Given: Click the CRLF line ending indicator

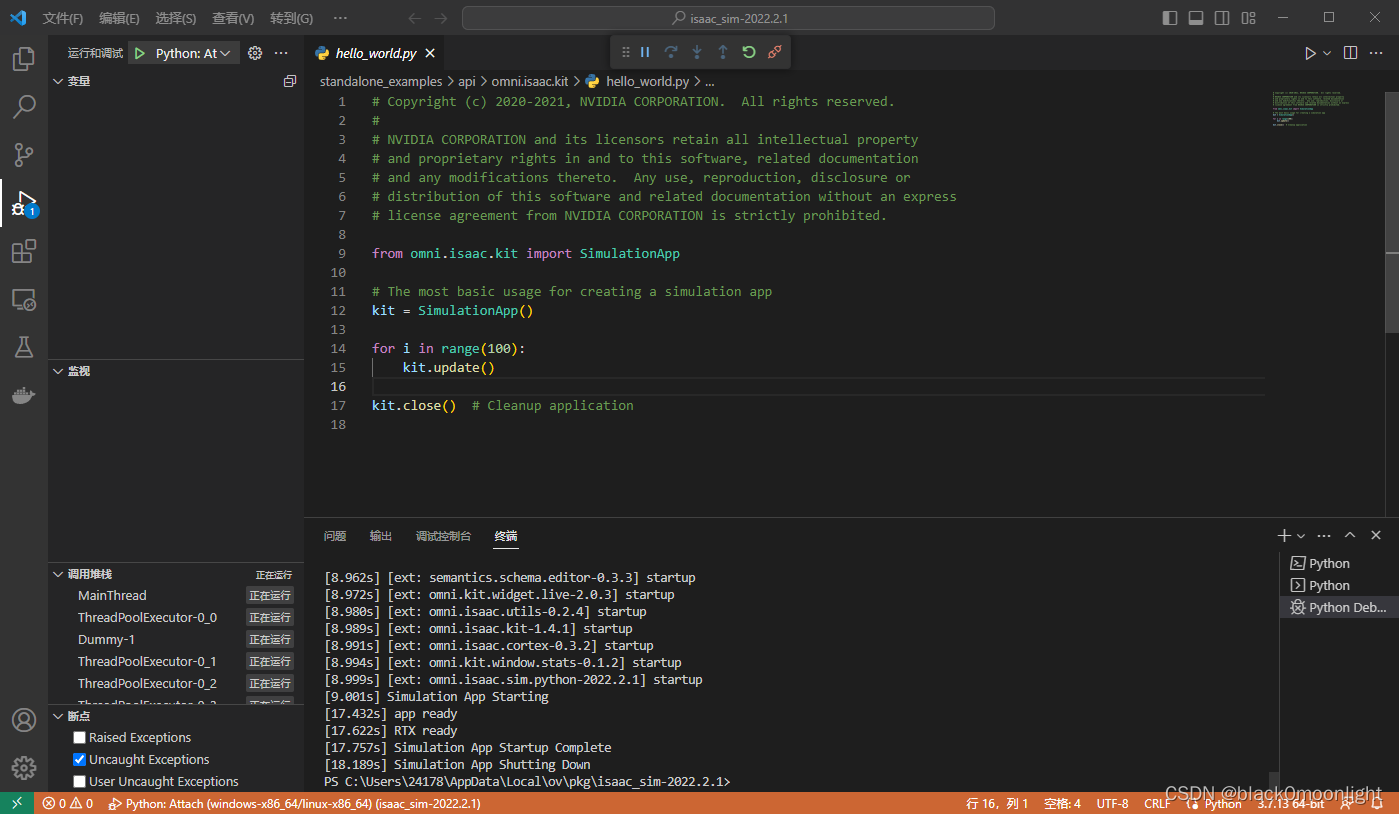Looking at the screenshot, I should pos(1157,803).
